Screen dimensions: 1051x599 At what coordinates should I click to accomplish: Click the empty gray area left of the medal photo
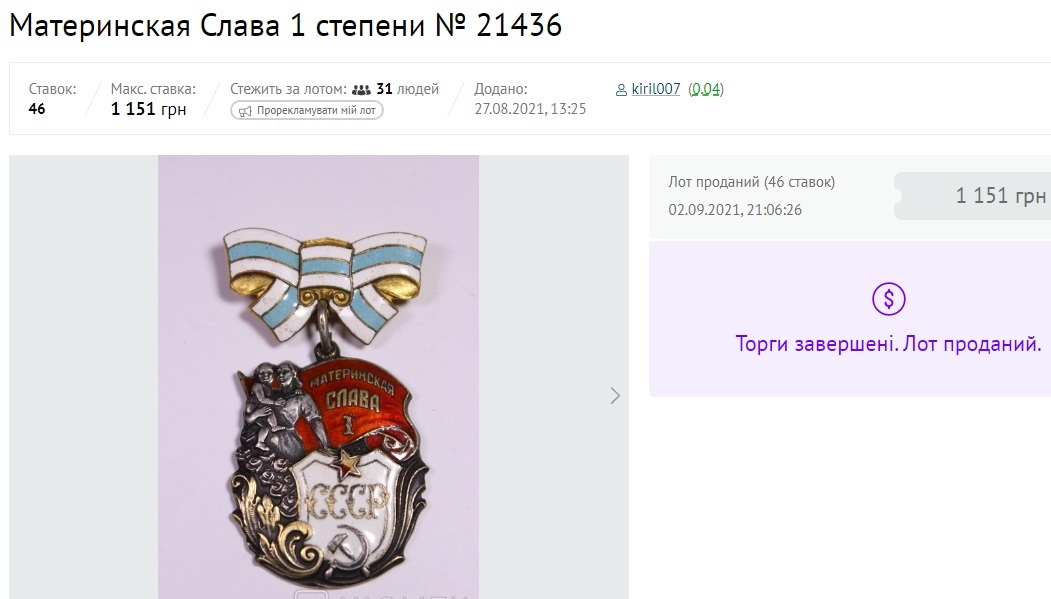pos(84,377)
